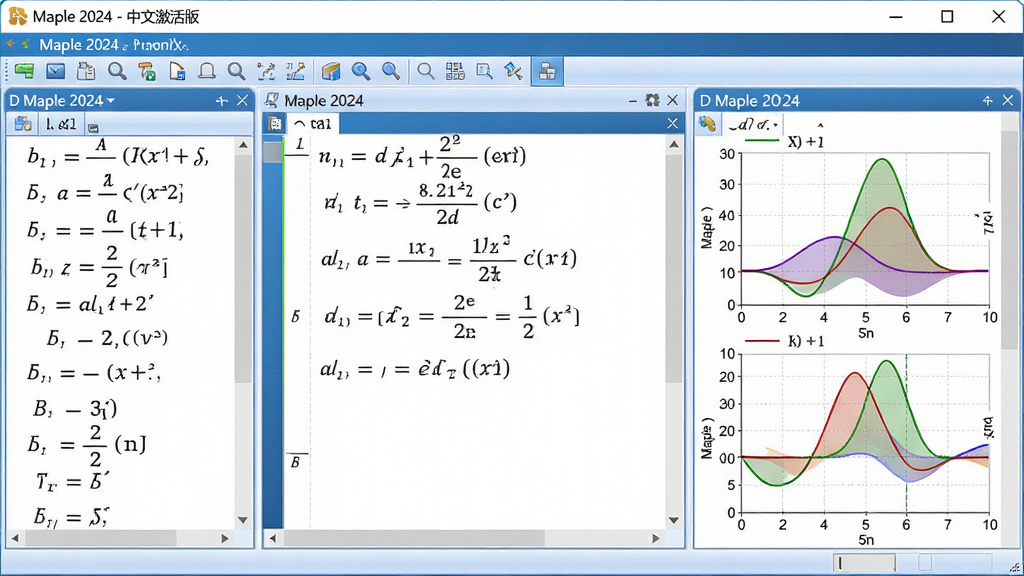Click the left panel equation ending in (nJ

(x=86, y=445)
